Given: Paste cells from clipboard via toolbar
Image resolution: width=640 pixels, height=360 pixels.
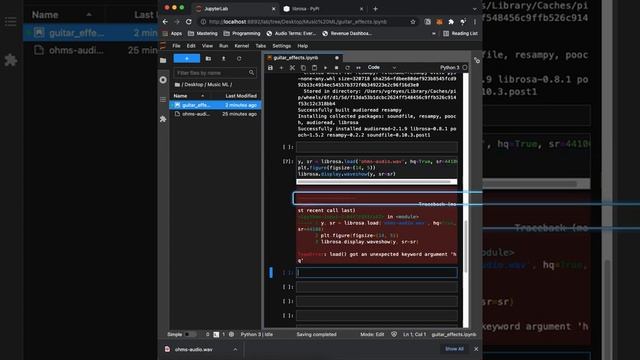Looking at the screenshot, I should click(x=314, y=68).
